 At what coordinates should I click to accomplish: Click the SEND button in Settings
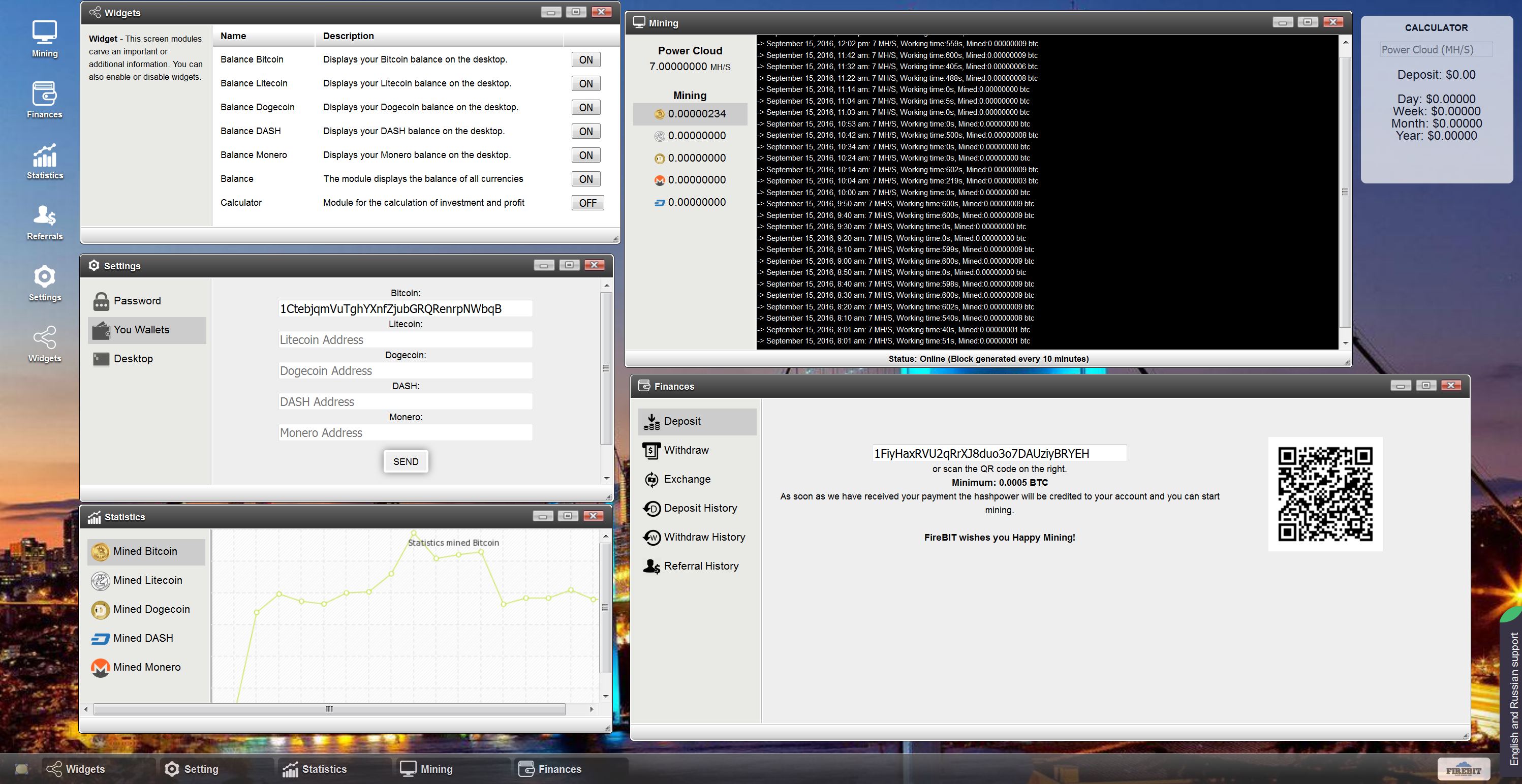point(406,461)
